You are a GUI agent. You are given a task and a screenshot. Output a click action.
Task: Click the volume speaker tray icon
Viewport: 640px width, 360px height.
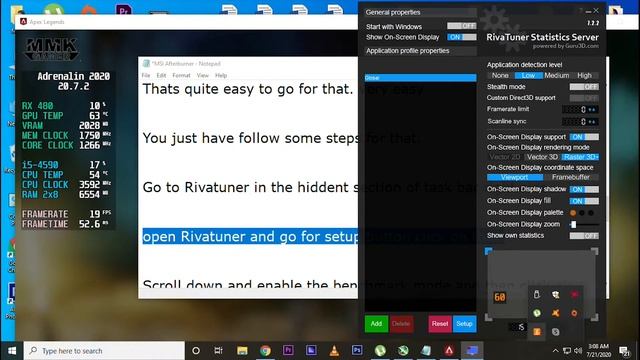(578, 351)
